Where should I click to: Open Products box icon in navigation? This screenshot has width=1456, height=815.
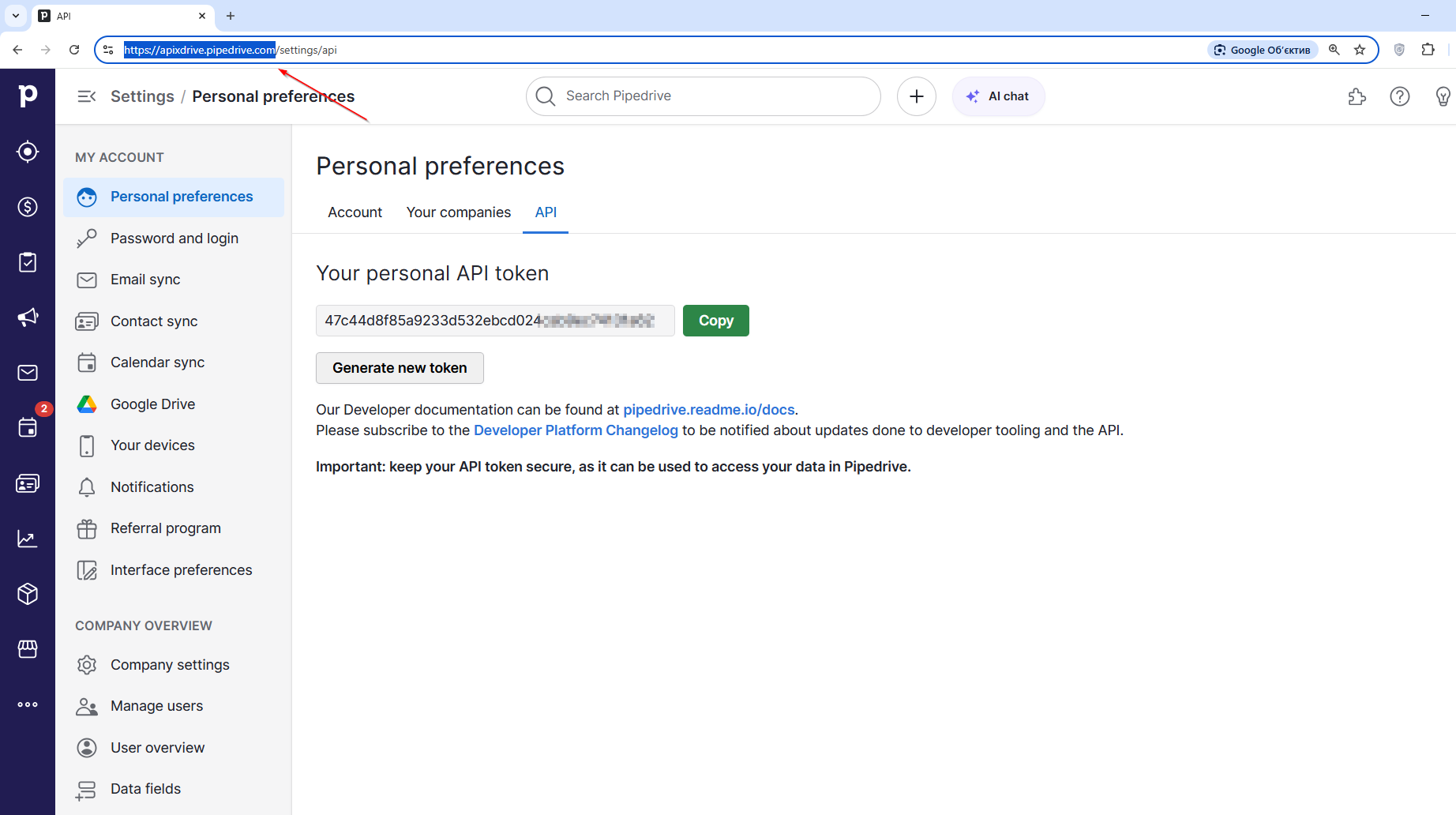28,594
